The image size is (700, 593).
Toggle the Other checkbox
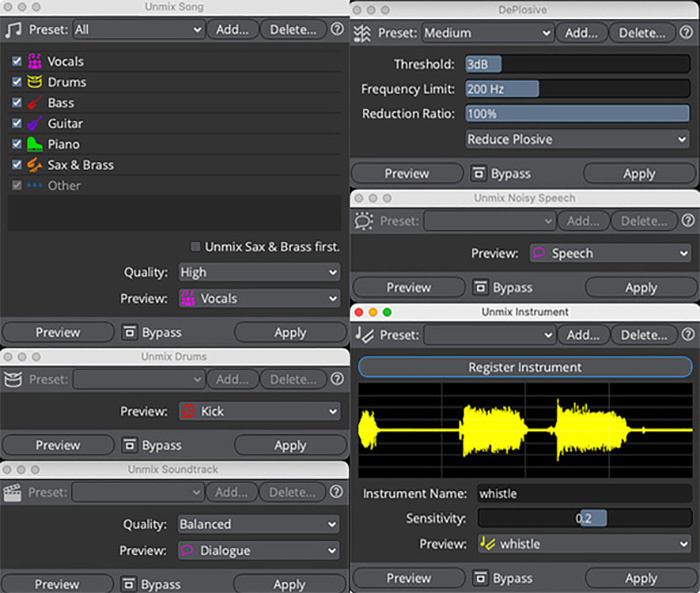click(17, 185)
